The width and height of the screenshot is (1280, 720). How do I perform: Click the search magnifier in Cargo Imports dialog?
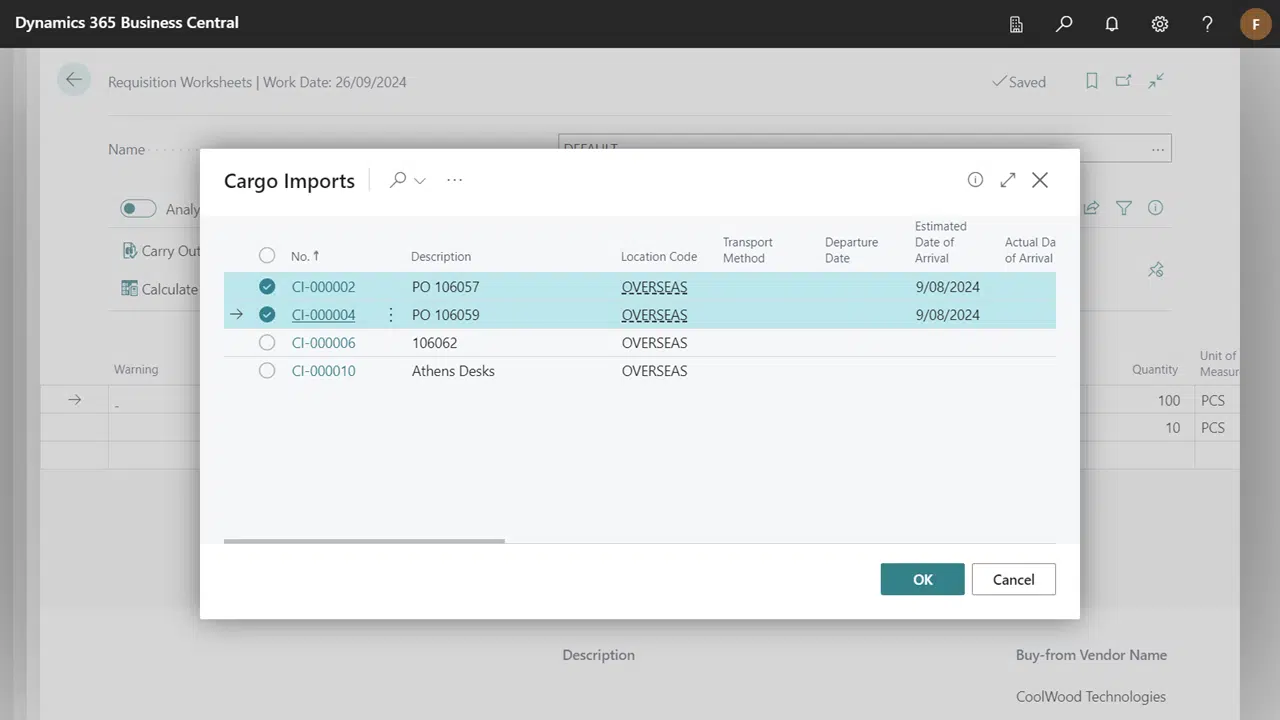[x=398, y=180]
